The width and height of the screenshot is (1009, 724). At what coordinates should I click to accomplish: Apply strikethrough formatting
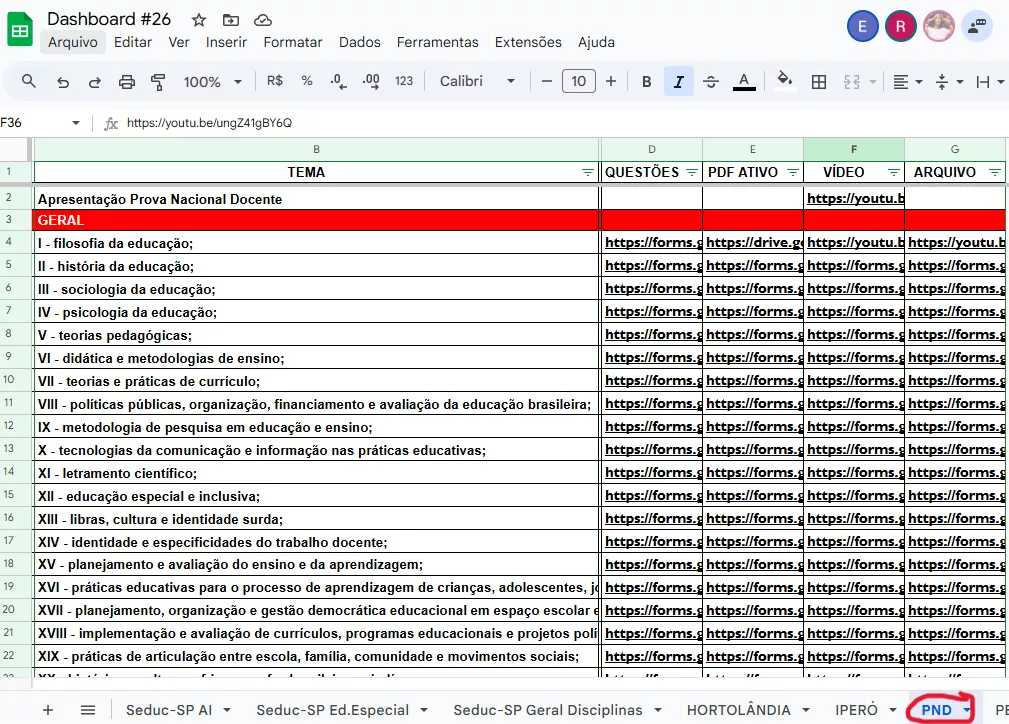(x=711, y=82)
